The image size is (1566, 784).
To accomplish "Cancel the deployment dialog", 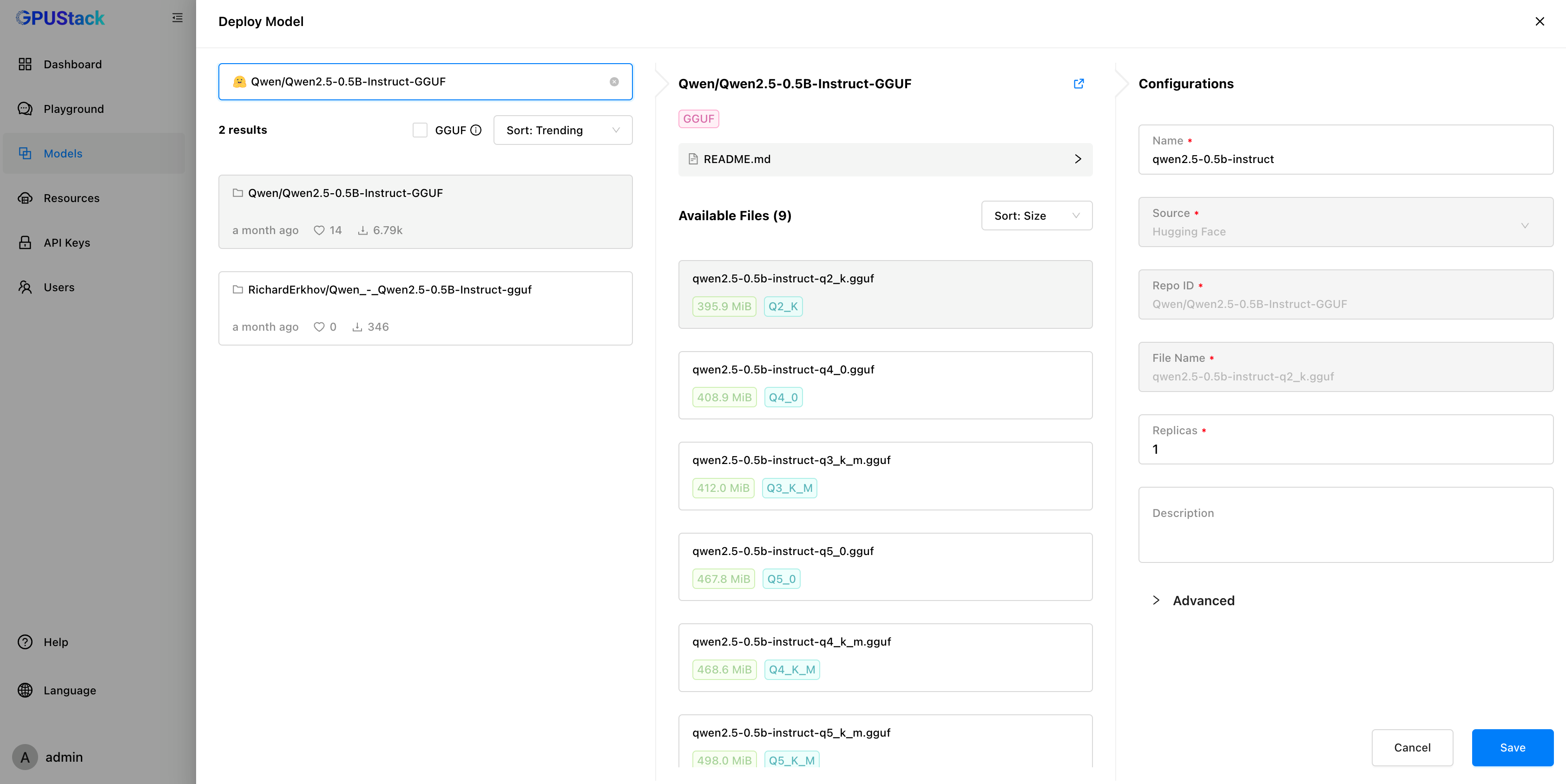I will click(x=1412, y=747).
